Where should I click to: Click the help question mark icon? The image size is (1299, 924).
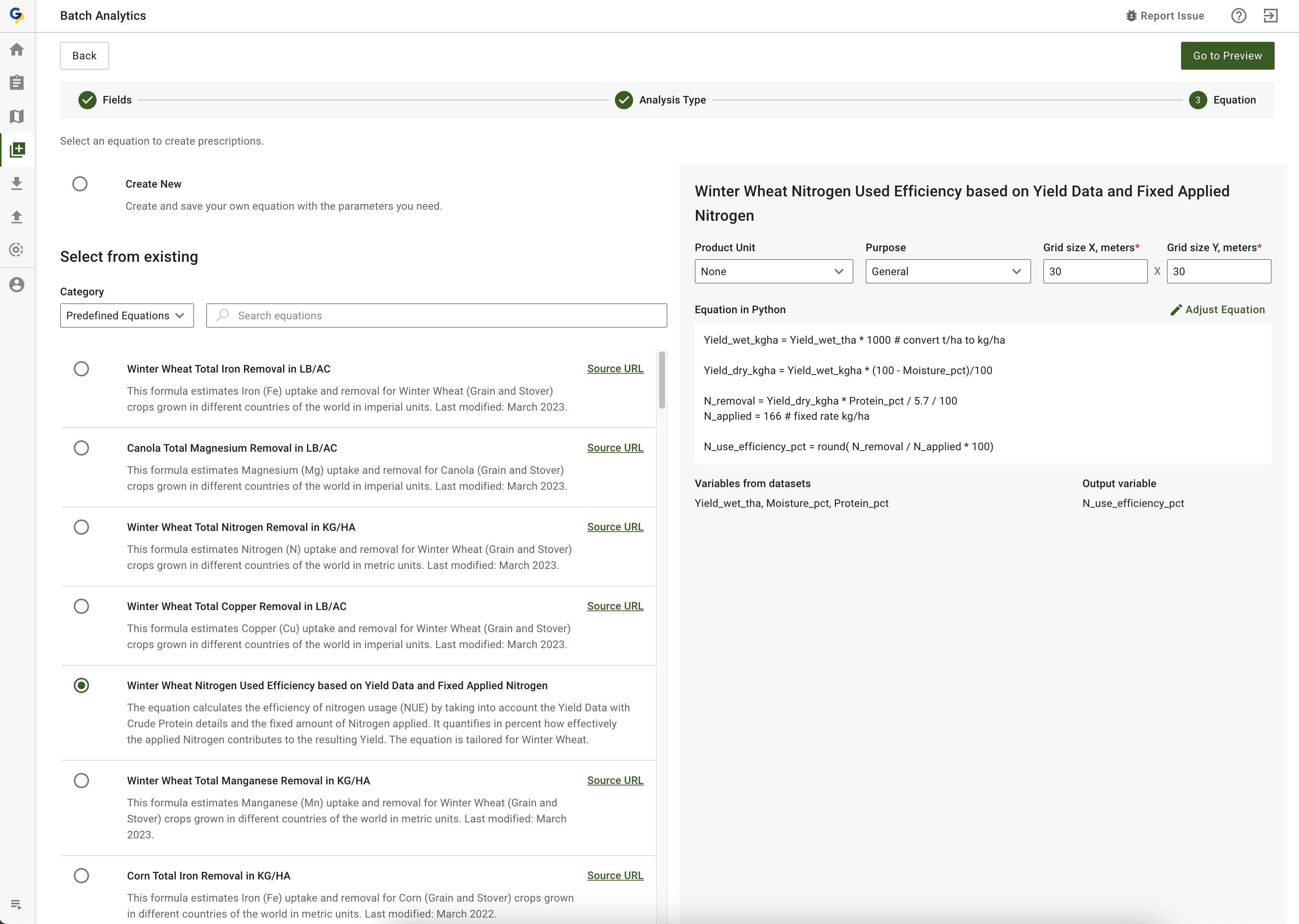click(1238, 16)
